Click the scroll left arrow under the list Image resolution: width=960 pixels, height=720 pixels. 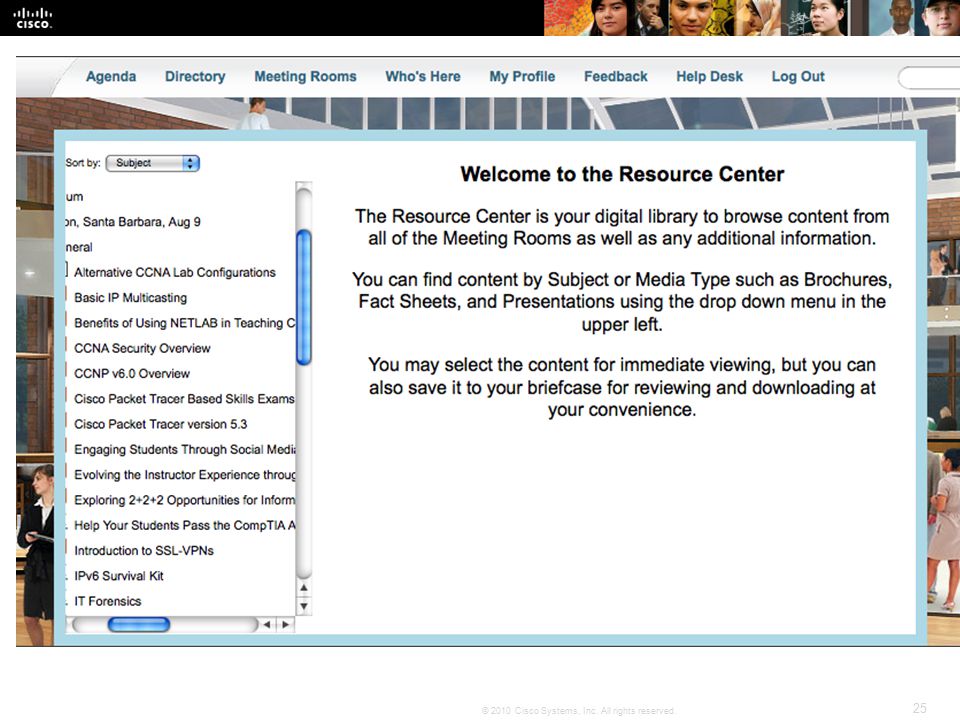click(266, 624)
